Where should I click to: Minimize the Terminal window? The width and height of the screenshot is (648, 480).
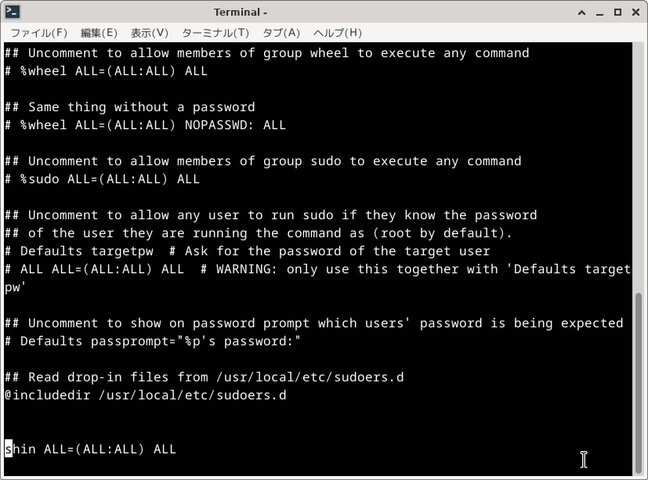600,12
